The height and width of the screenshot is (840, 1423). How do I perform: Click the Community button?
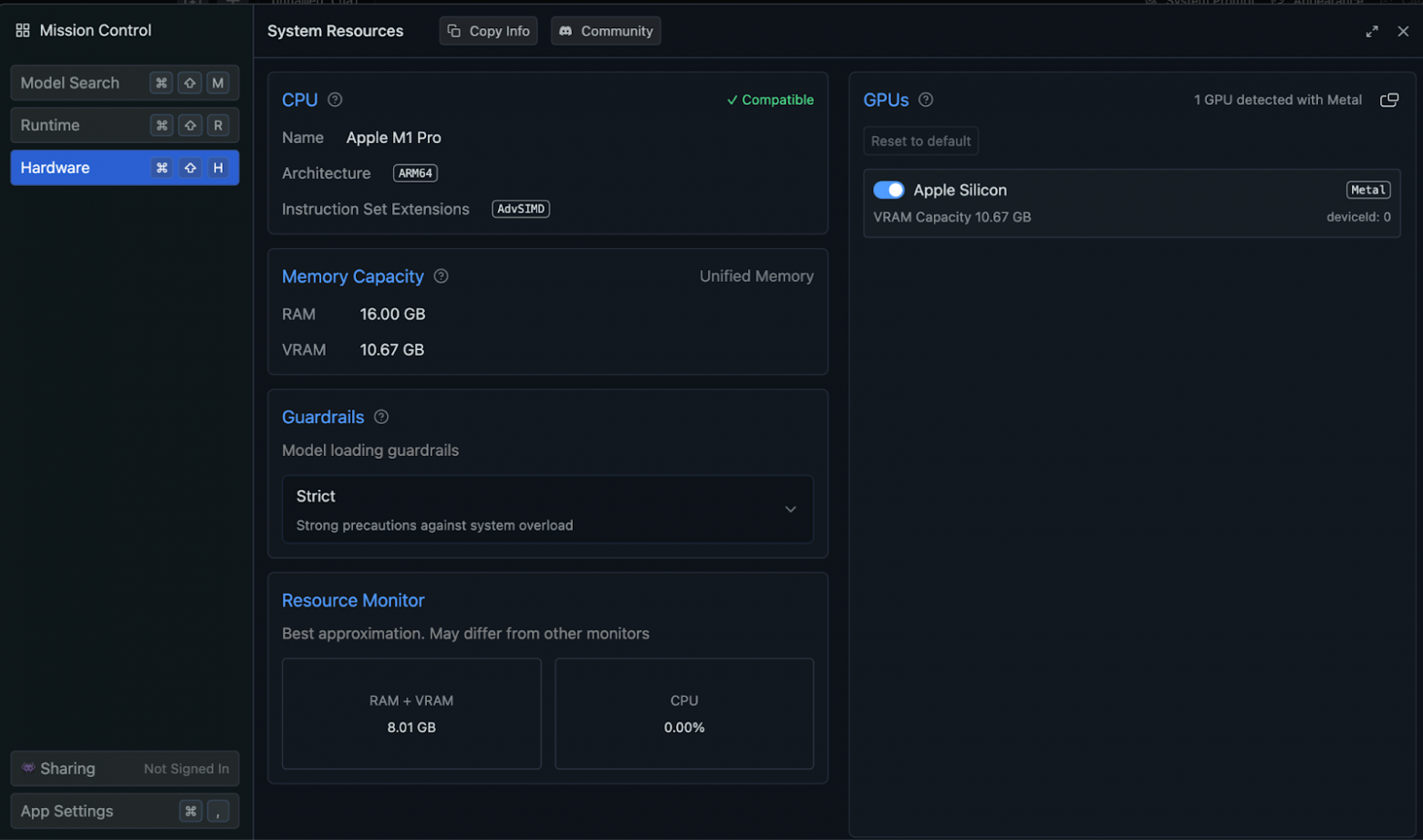pos(605,30)
